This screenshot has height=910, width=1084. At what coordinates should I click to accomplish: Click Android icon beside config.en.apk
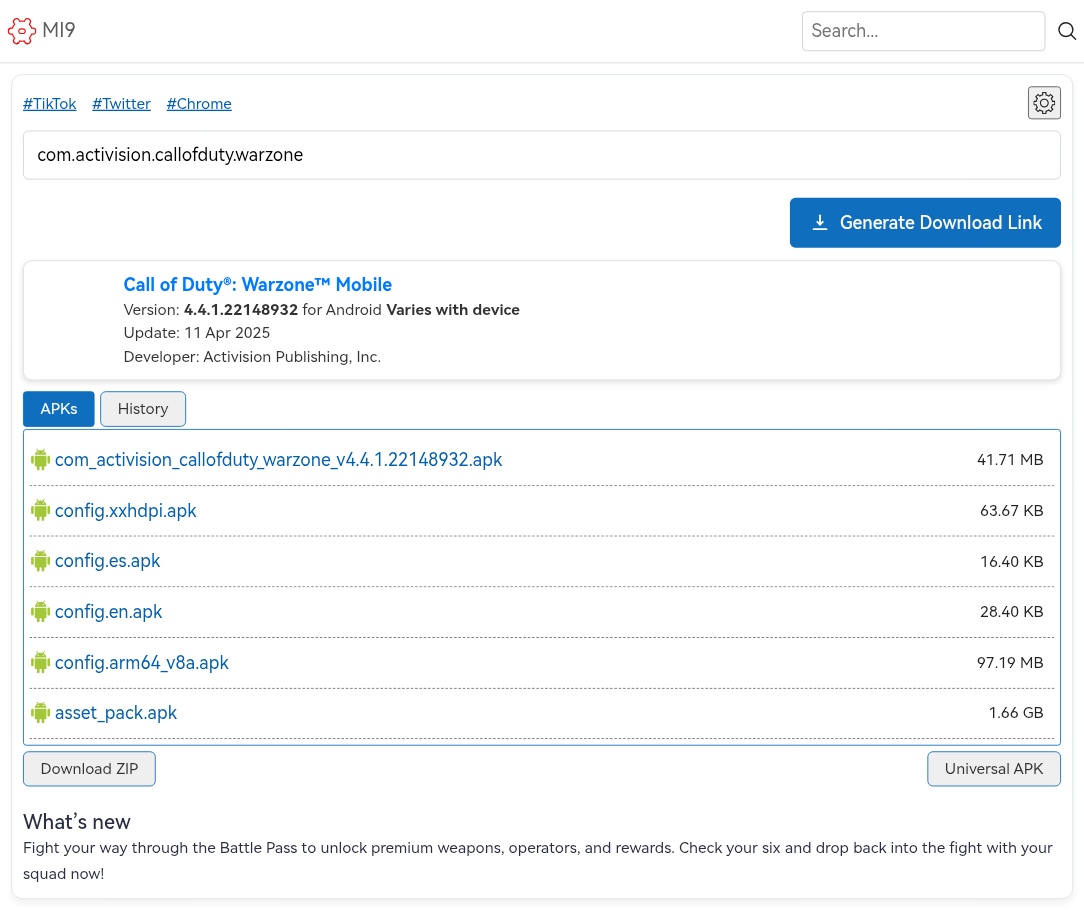(x=41, y=611)
